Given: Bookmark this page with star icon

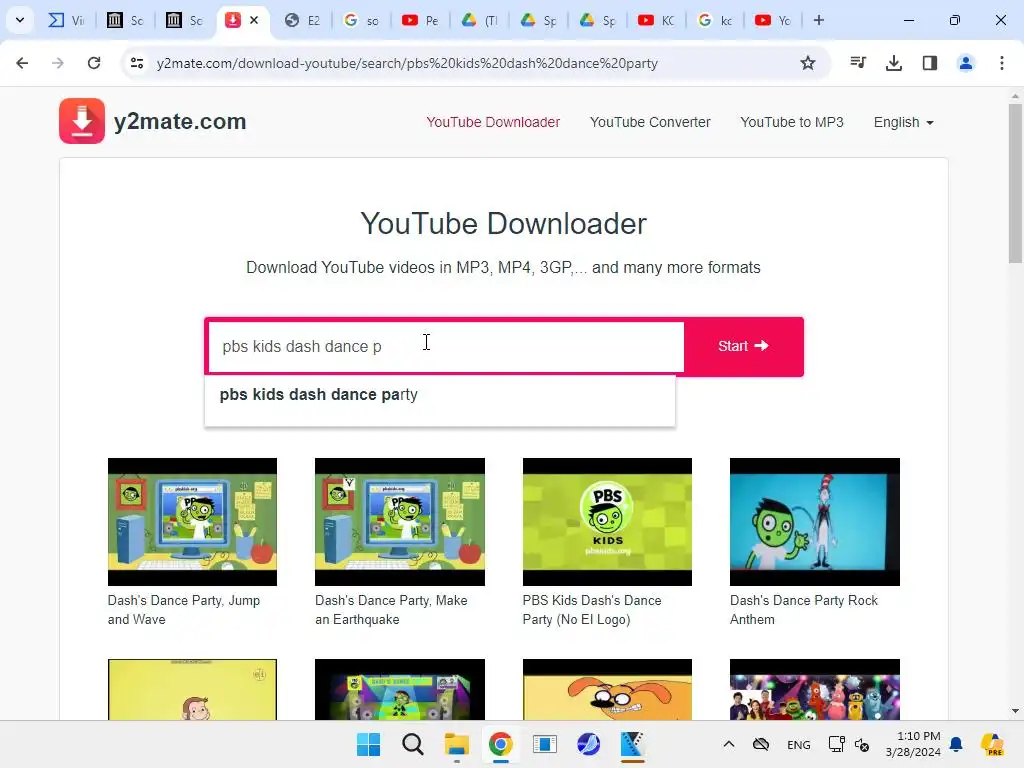Looking at the screenshot, I should [808, 63].
